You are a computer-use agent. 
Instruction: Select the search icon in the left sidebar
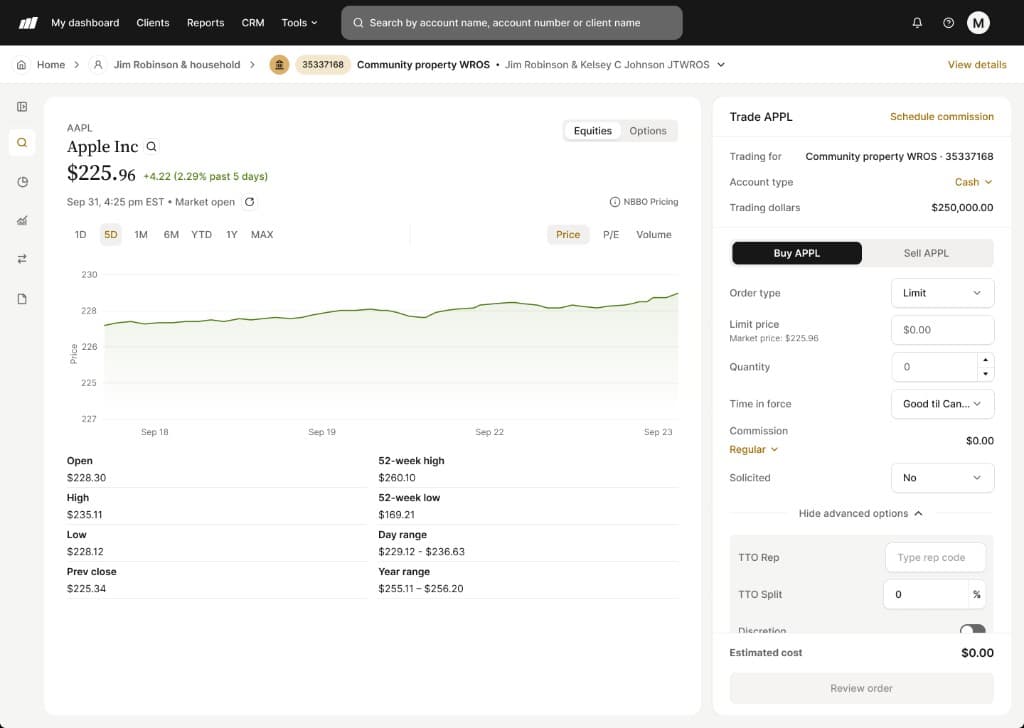22,142
